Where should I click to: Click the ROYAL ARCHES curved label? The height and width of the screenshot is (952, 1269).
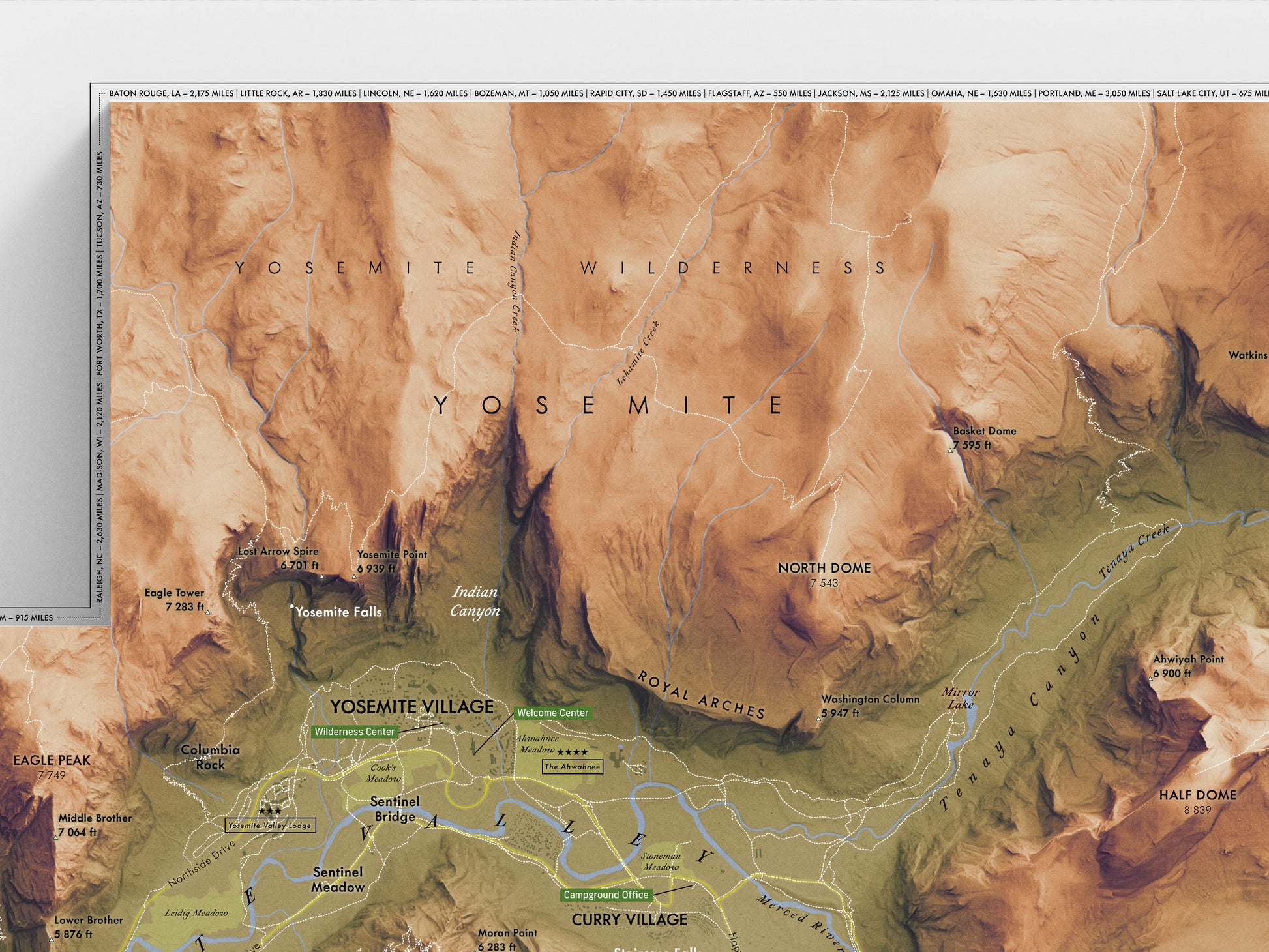click(702, 696)
